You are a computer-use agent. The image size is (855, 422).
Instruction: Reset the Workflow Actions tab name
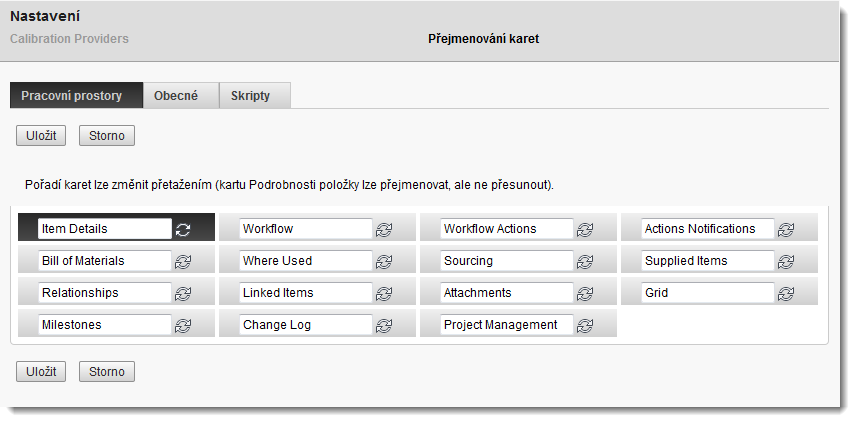585,229
